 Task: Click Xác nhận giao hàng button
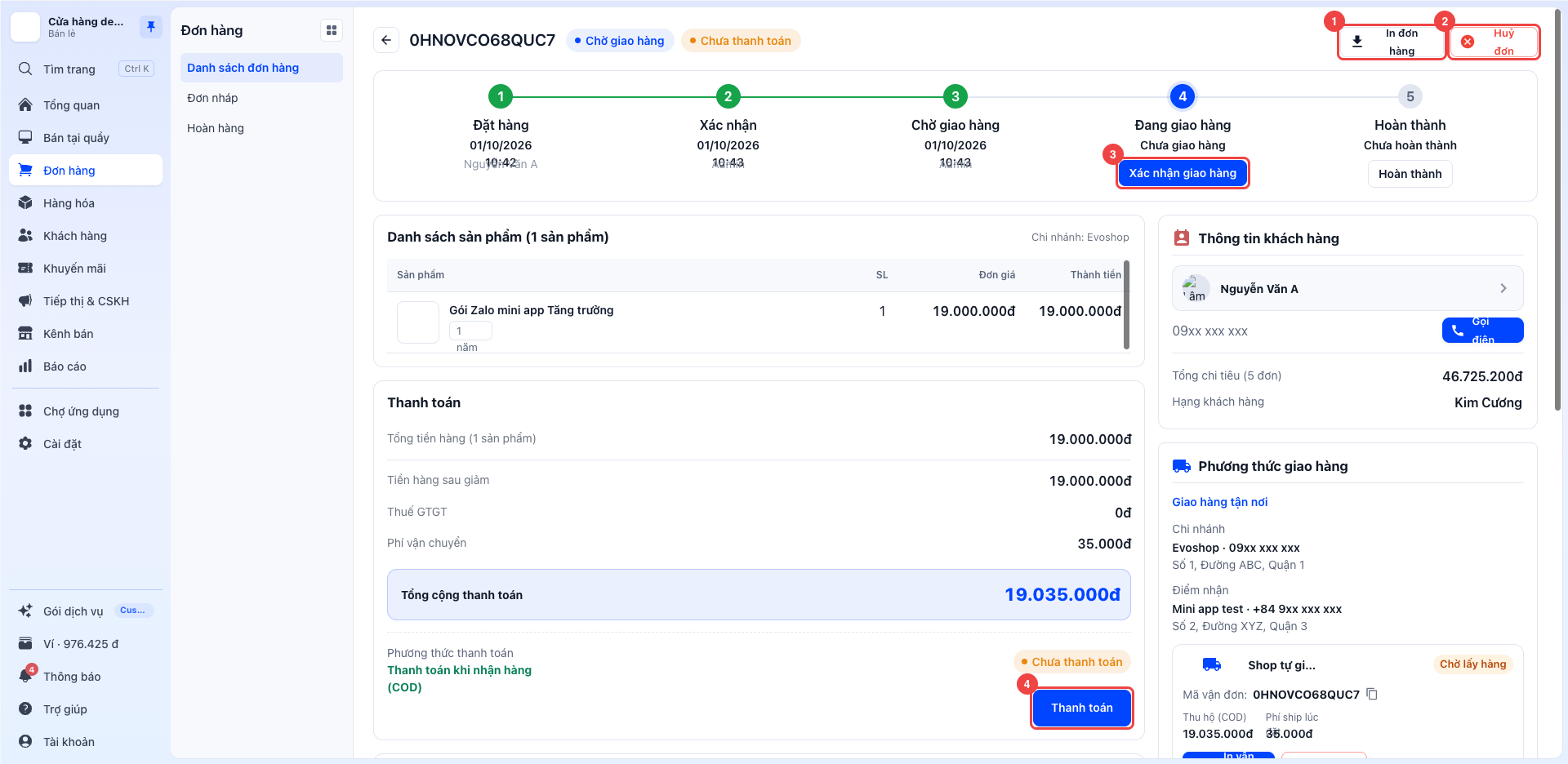click(1183, 173)
